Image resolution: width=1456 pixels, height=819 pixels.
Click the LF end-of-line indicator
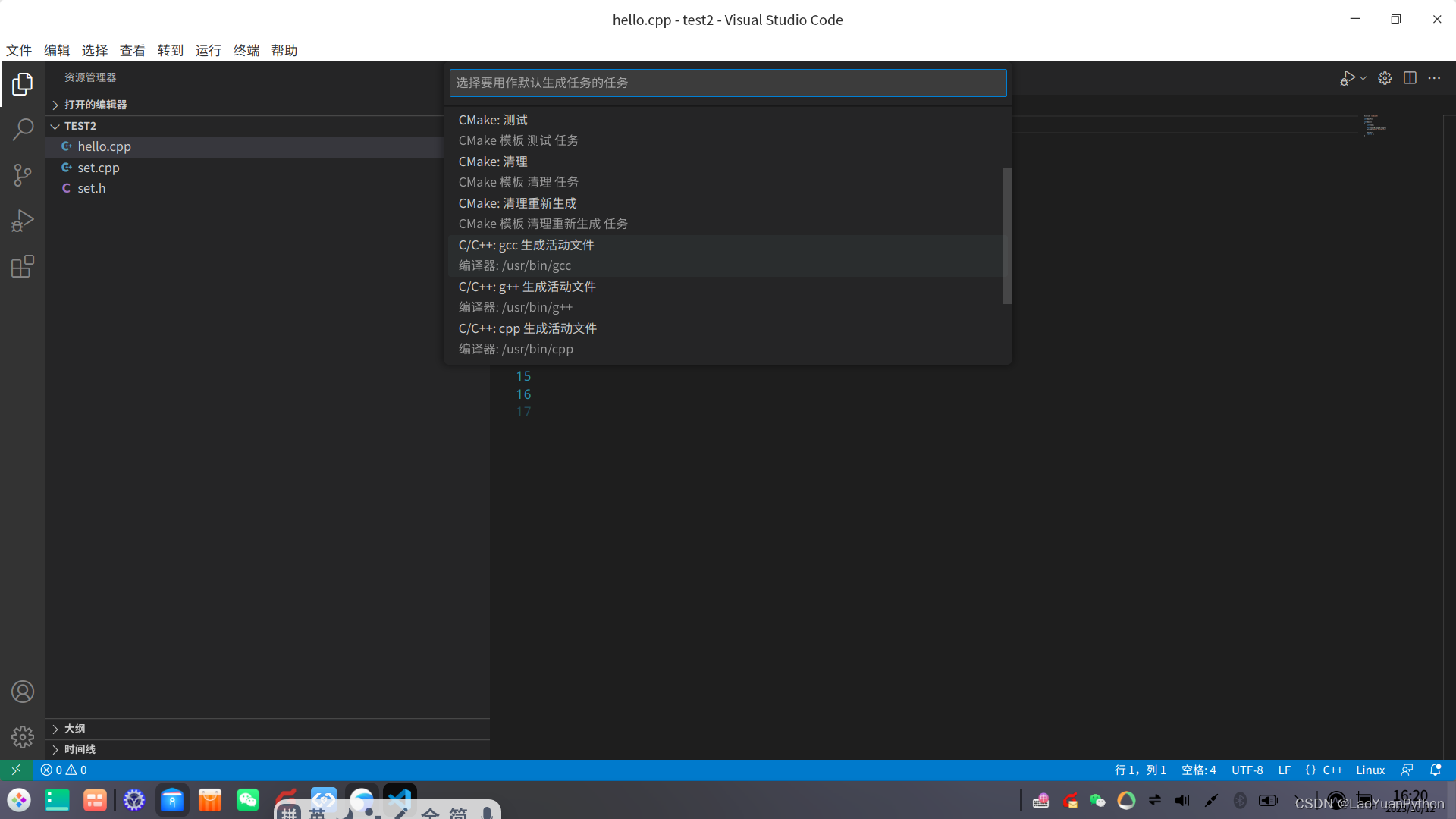1285,770
